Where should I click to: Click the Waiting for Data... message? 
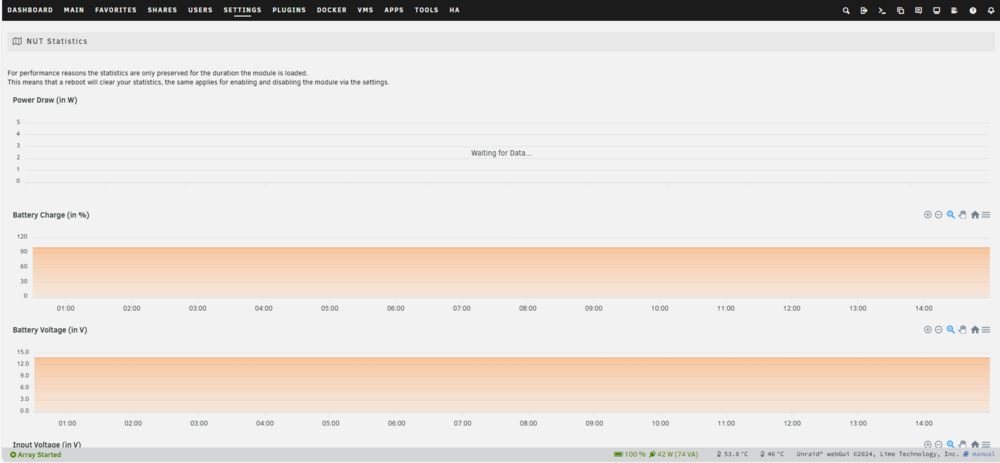[501, 153]
